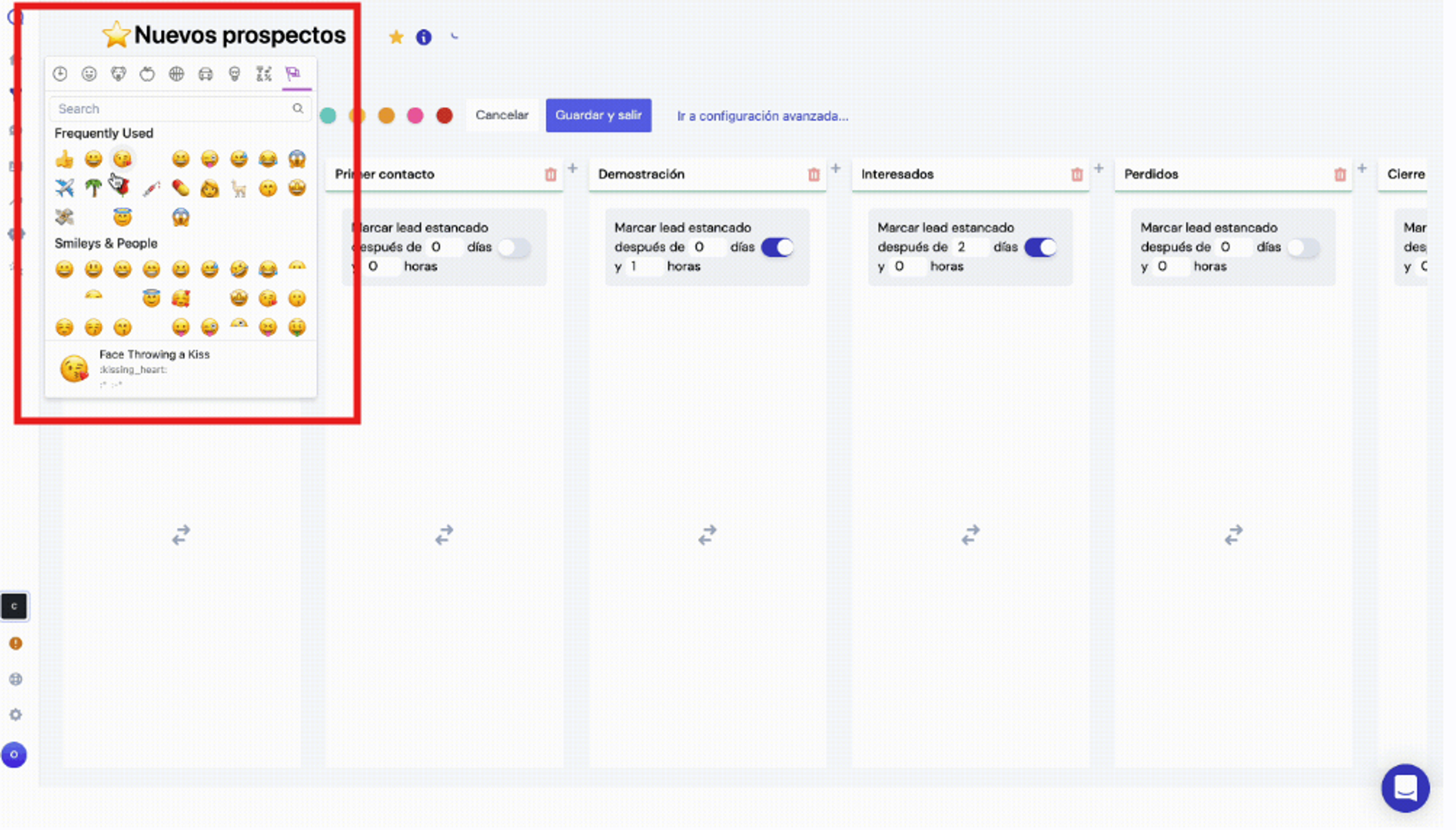Open the Symbols emoji tab
The height and width of the screenshot is (830, 1456).
click(264, 74)
